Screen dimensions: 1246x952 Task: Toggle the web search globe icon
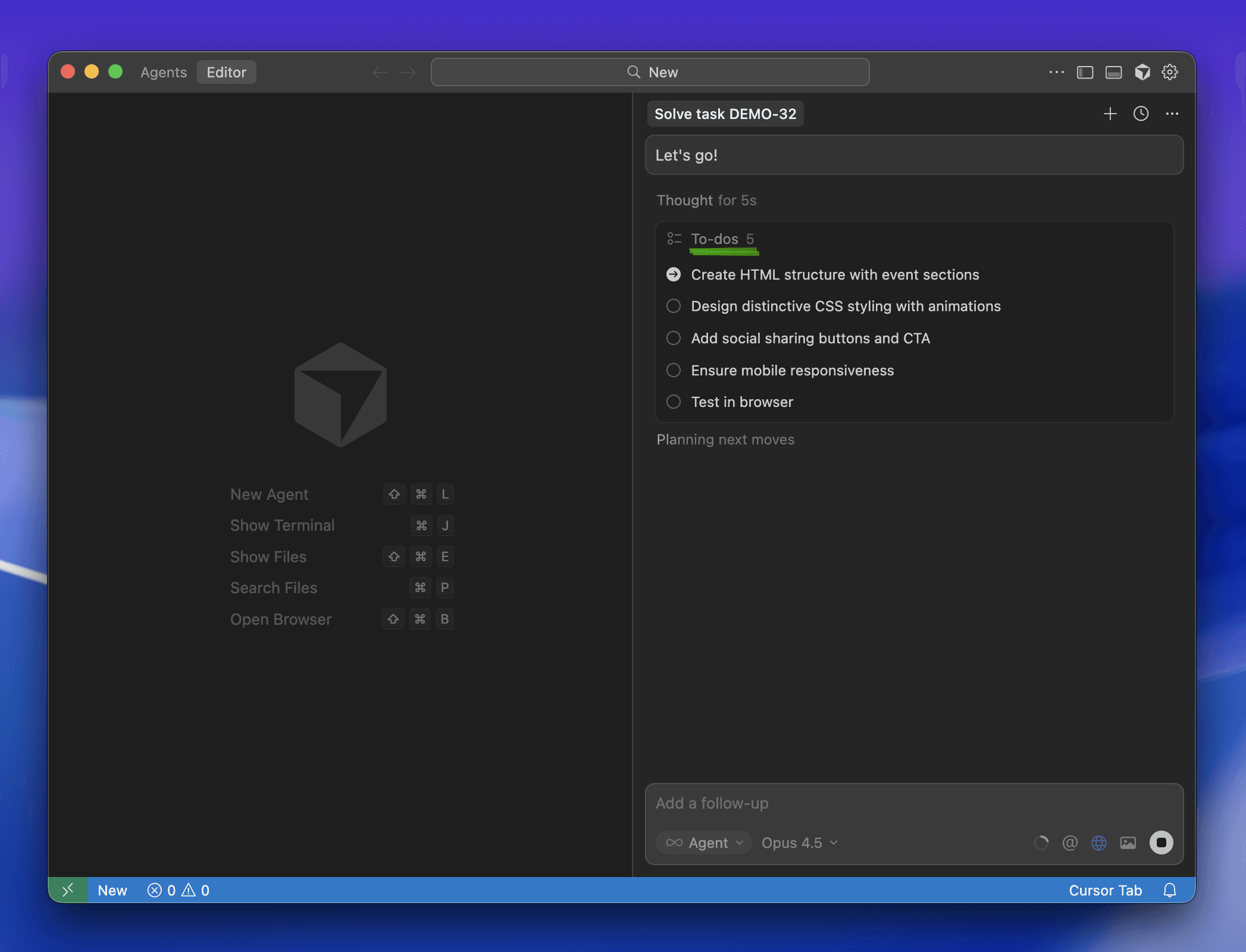click(x=1099, y=843)
